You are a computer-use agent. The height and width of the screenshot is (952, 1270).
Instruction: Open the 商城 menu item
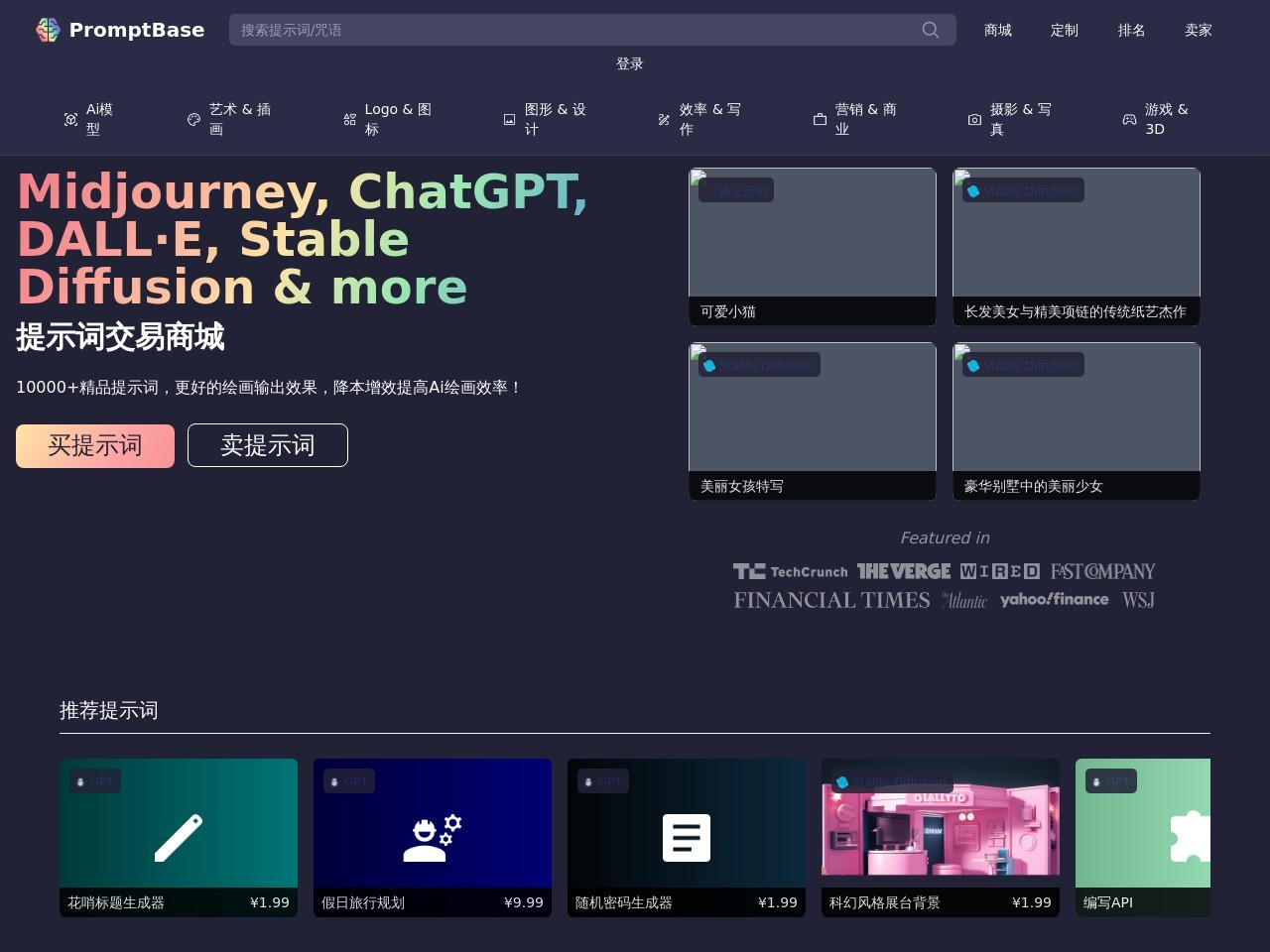[997, 30]
